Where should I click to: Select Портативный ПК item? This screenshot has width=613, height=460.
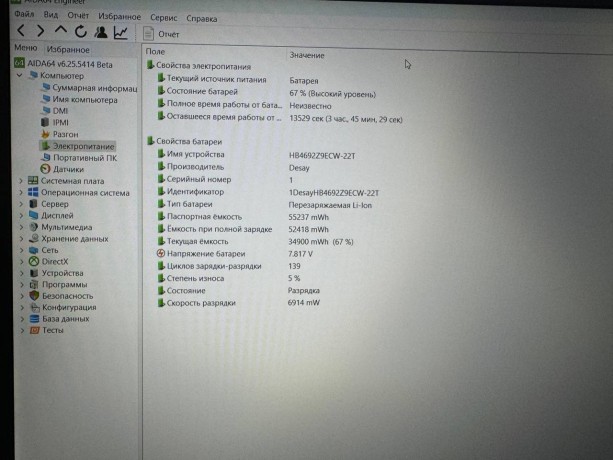[x=84, y=157]
